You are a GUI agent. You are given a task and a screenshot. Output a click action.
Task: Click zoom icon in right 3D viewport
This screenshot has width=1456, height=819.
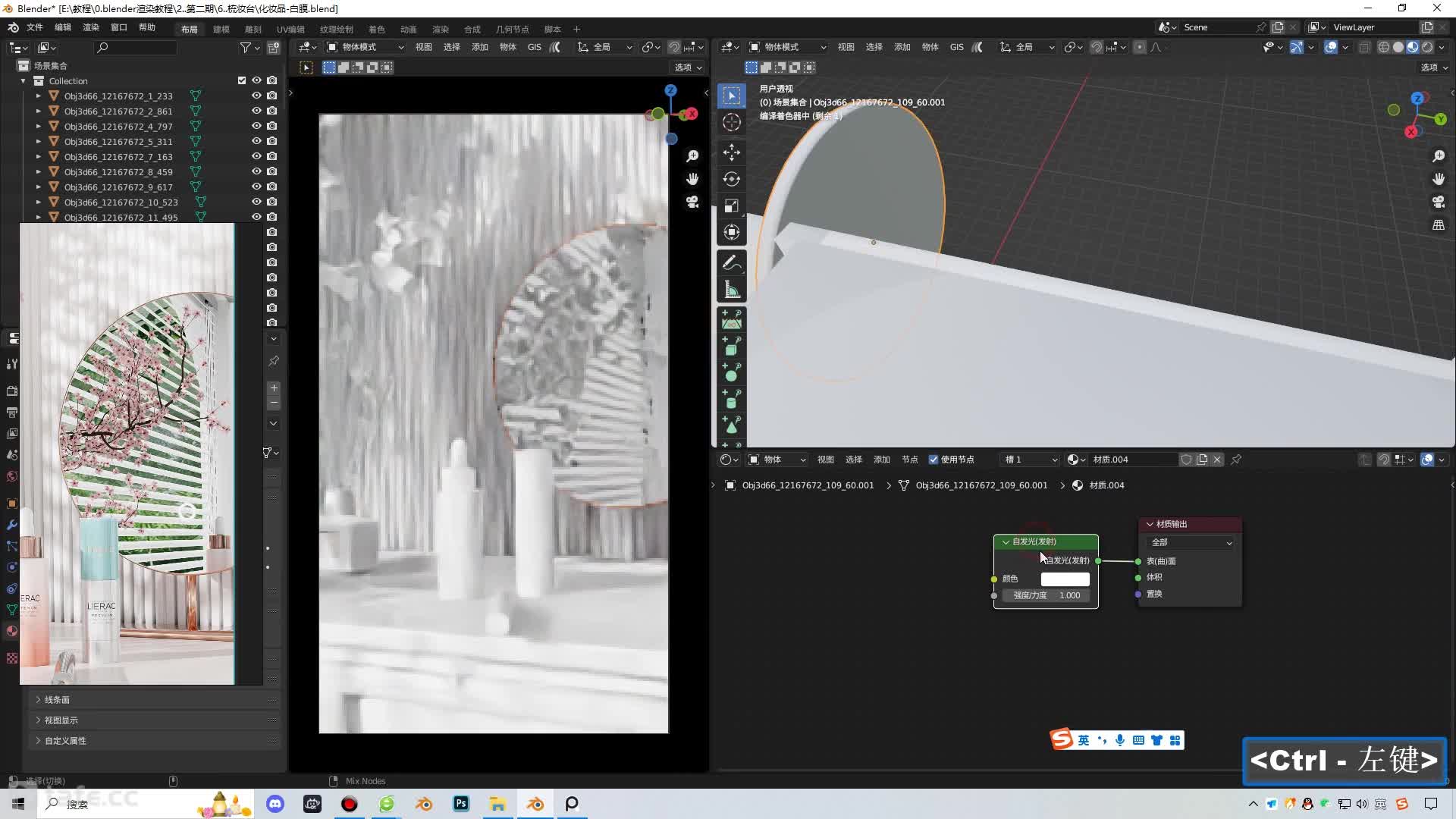1439,156
